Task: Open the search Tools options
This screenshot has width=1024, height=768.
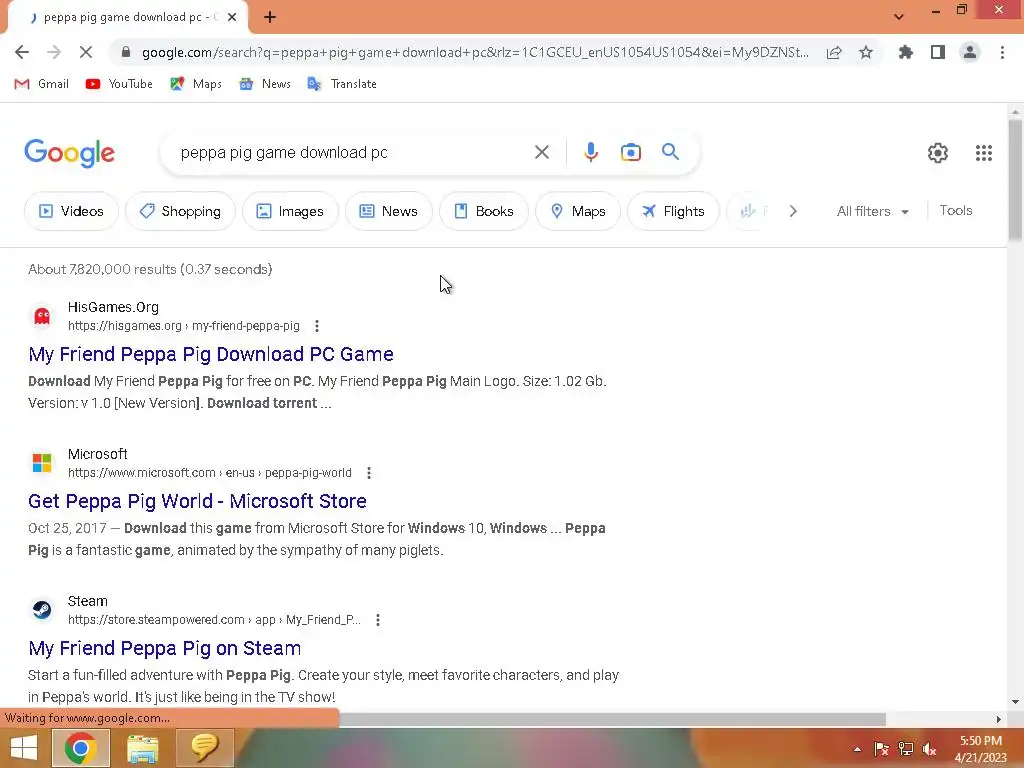Action: coord(955,210)
